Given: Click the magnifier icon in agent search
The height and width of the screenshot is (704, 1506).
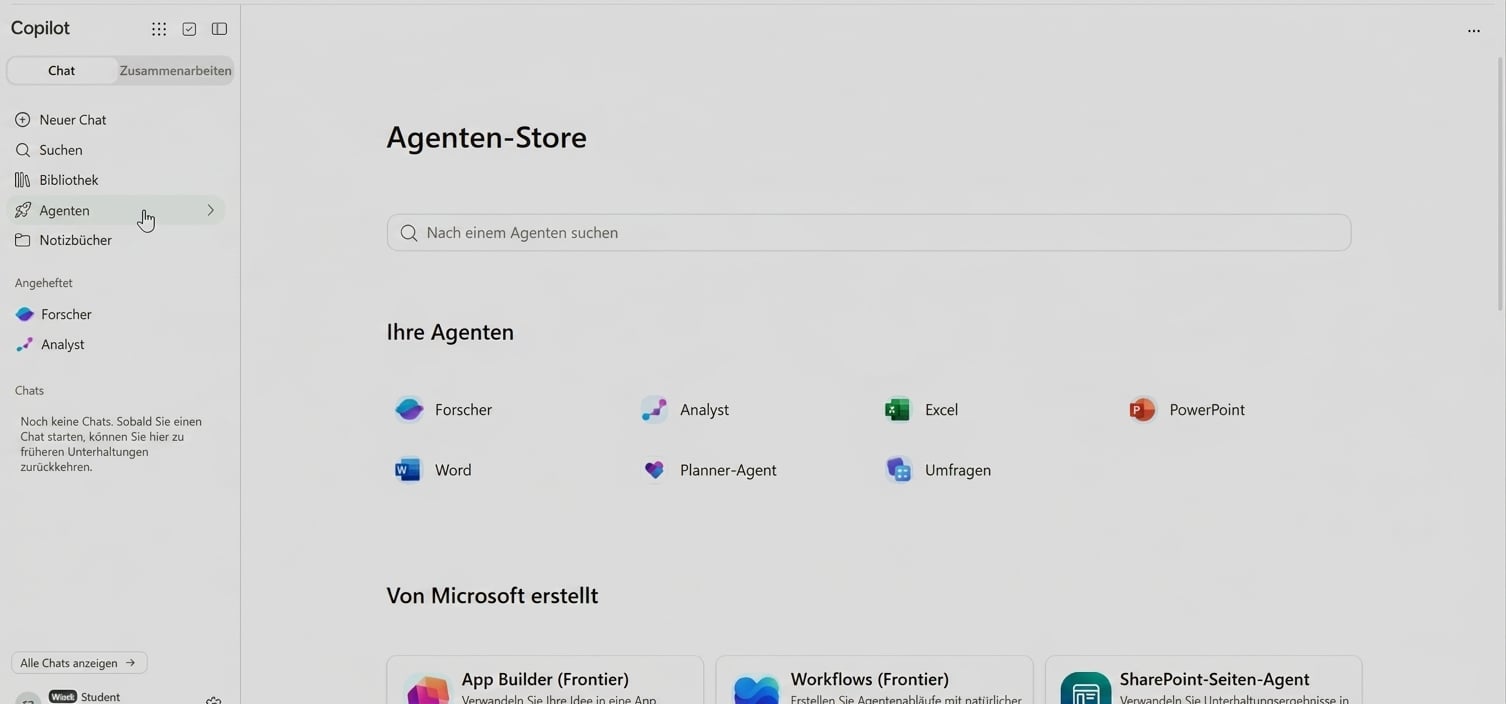Looking at the screenshot, I should [408, 233].
